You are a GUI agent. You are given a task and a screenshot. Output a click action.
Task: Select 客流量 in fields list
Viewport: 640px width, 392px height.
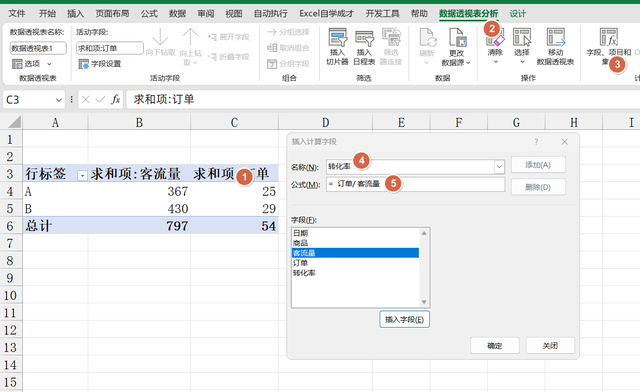tap(355, 253)
